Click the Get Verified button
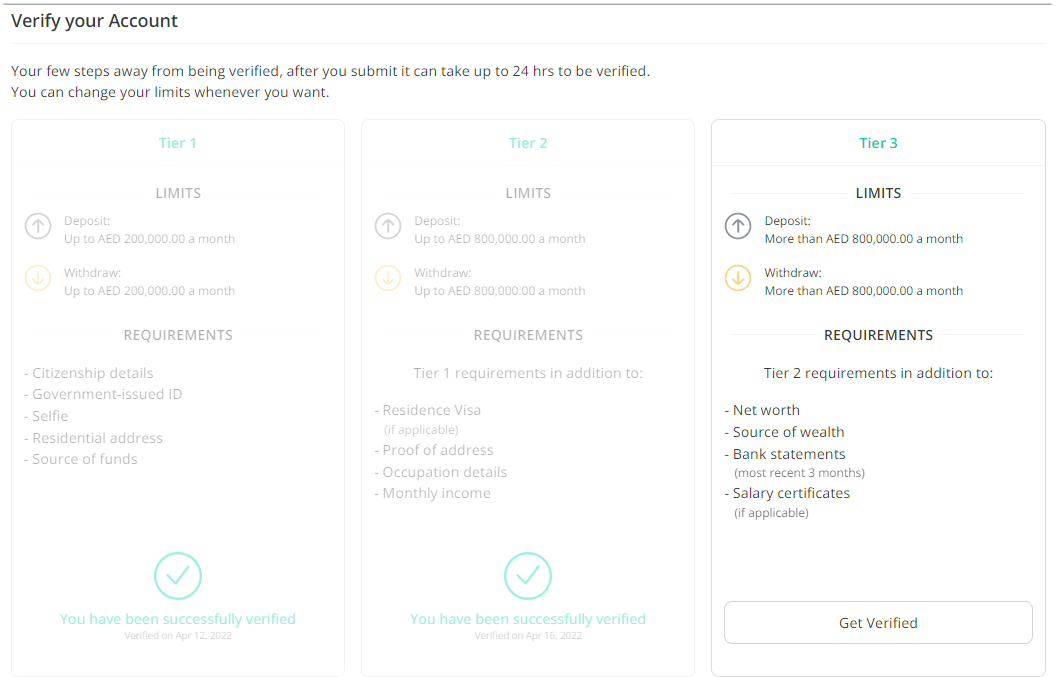 tap(878, 622)
